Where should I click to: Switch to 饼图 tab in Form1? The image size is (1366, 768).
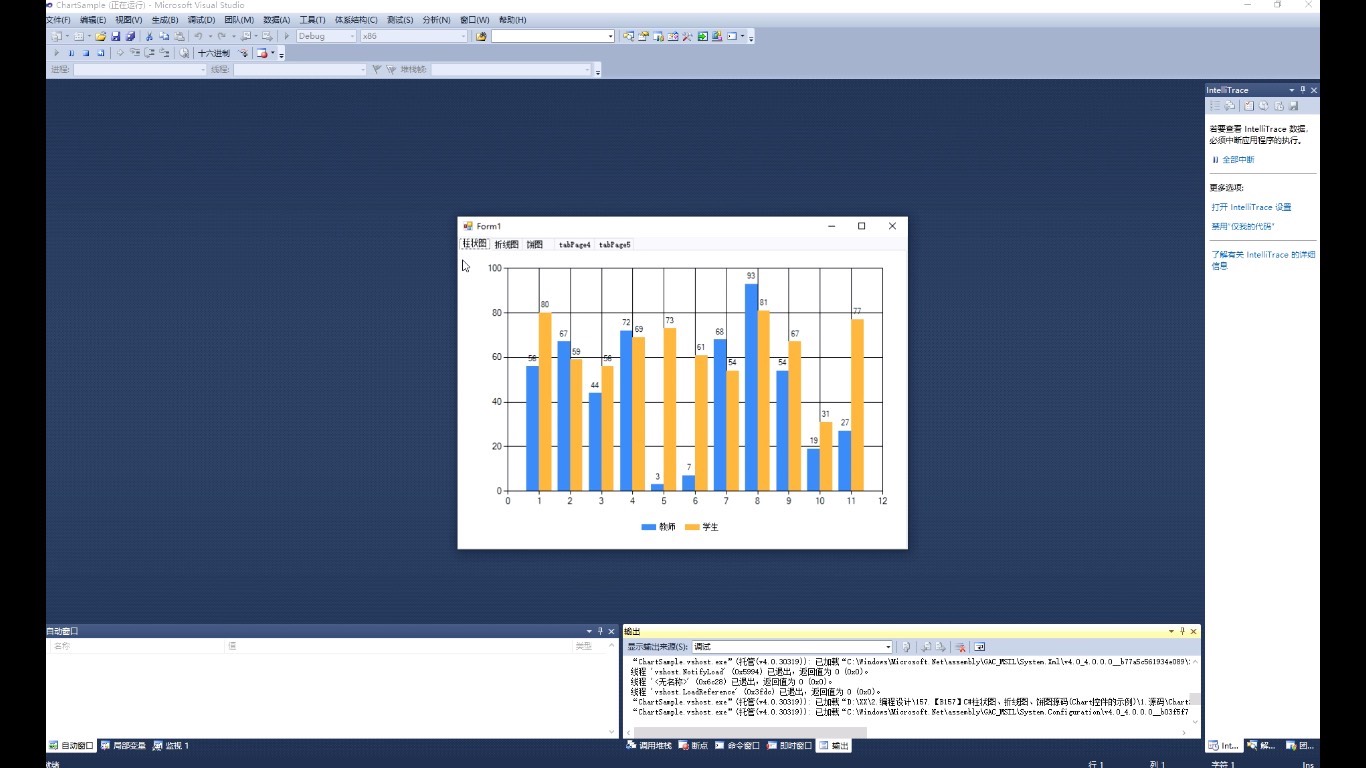pyautogui.click(x=536, y=245)
